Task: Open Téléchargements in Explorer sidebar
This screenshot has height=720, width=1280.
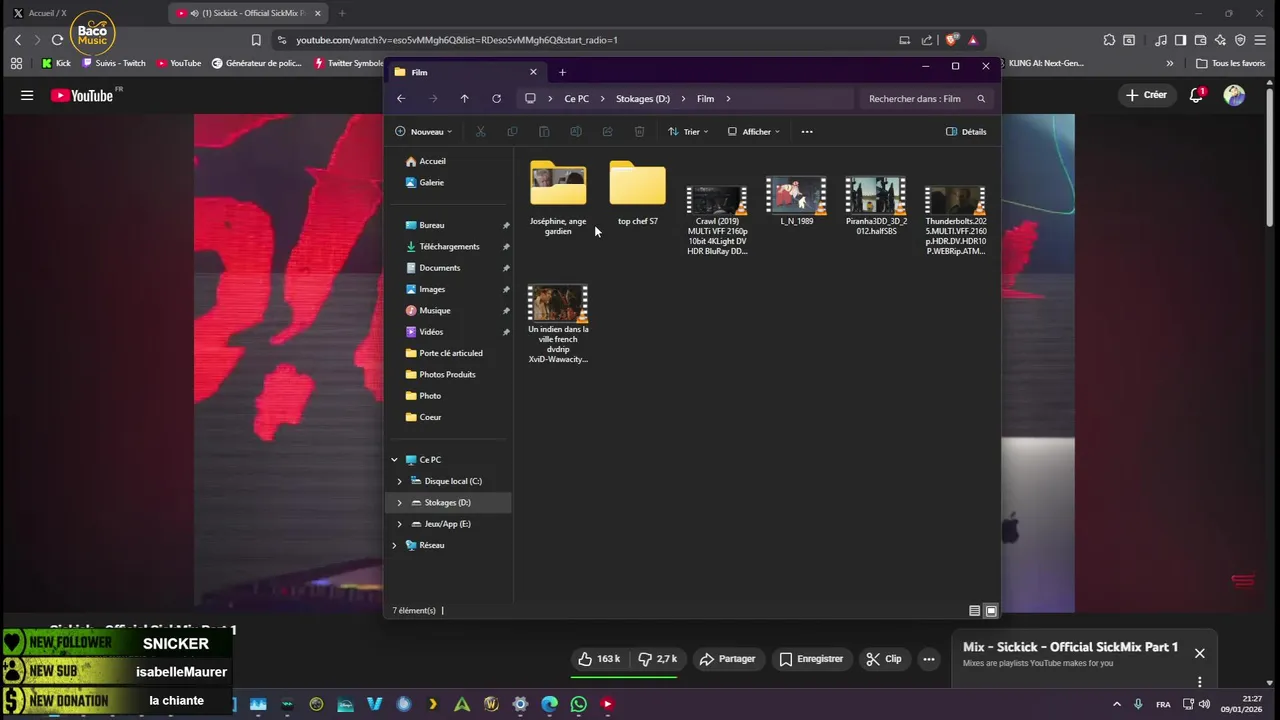Action: pyautogui.click(x=449, y=246)
